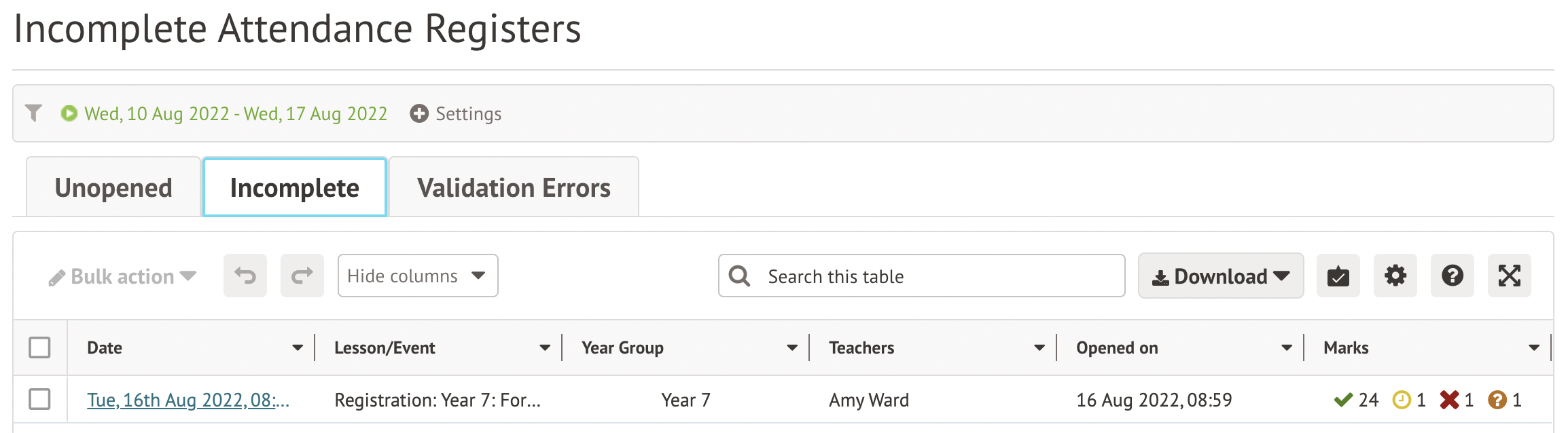
Task: Open the Date column sort arrow
Action: coord(298,348)
